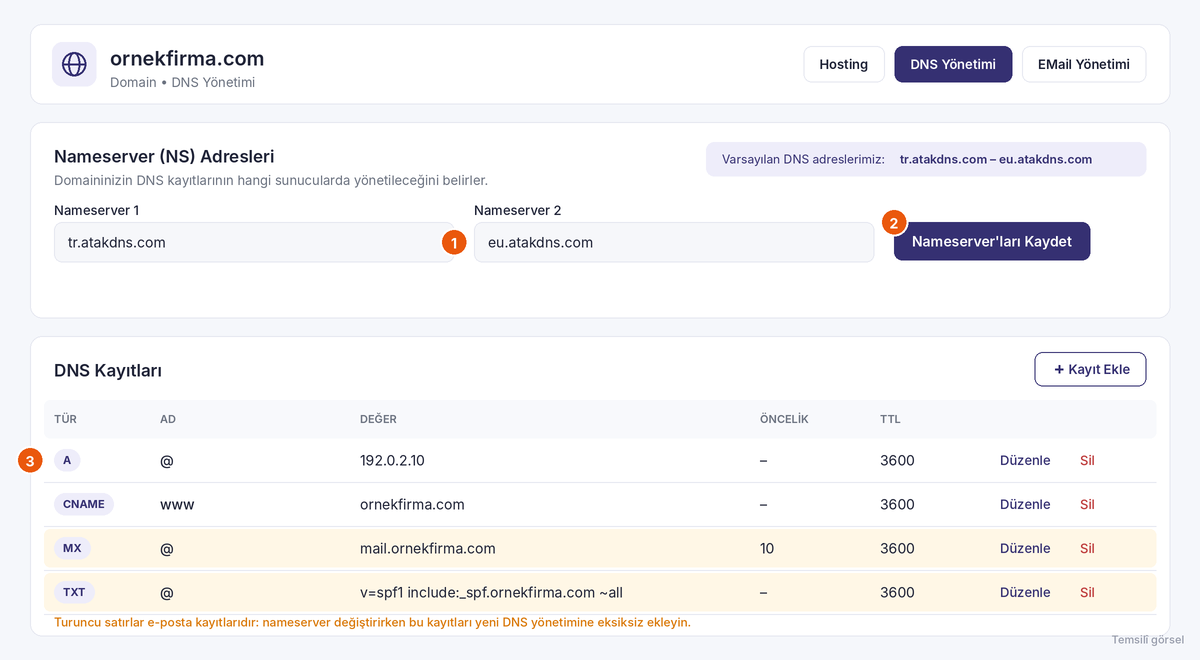Click the globe domain icon
The height and width of the screenshot is (660, 1200).
click(x=74, y=64)
